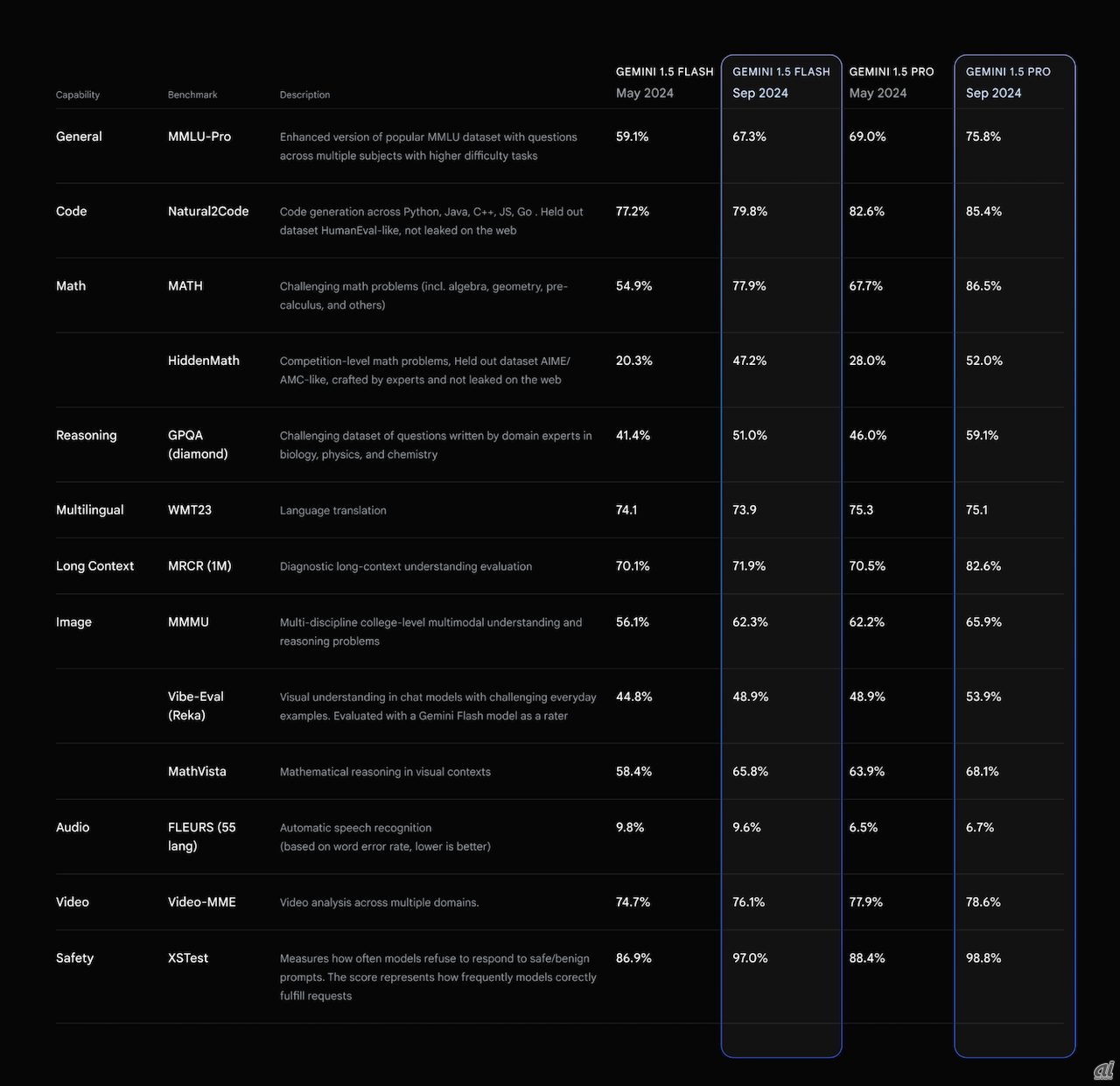This screenshot has width=1120, height=1086.
Task: Click 98.8% in the XSTest row
Action: pyautogui.click(x=983, y=957)
